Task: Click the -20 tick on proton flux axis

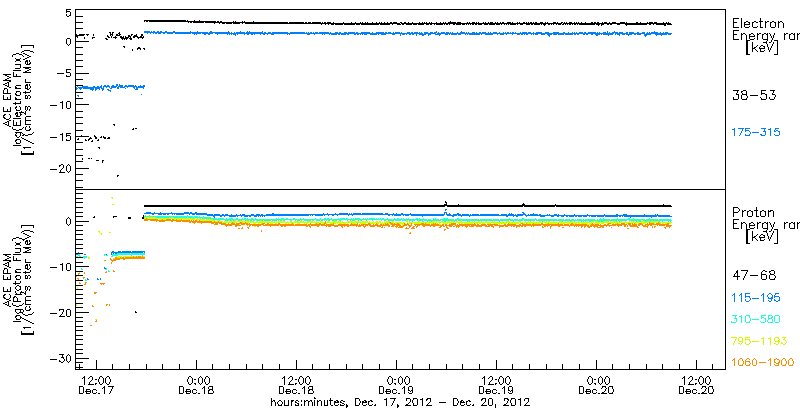Action: pos(59,313)
